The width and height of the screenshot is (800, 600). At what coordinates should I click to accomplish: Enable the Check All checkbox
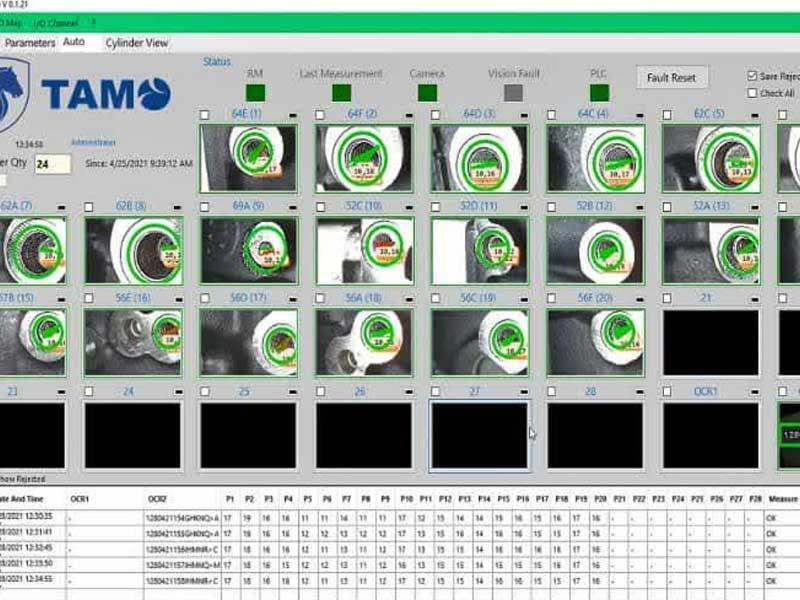tap(752, 93)
